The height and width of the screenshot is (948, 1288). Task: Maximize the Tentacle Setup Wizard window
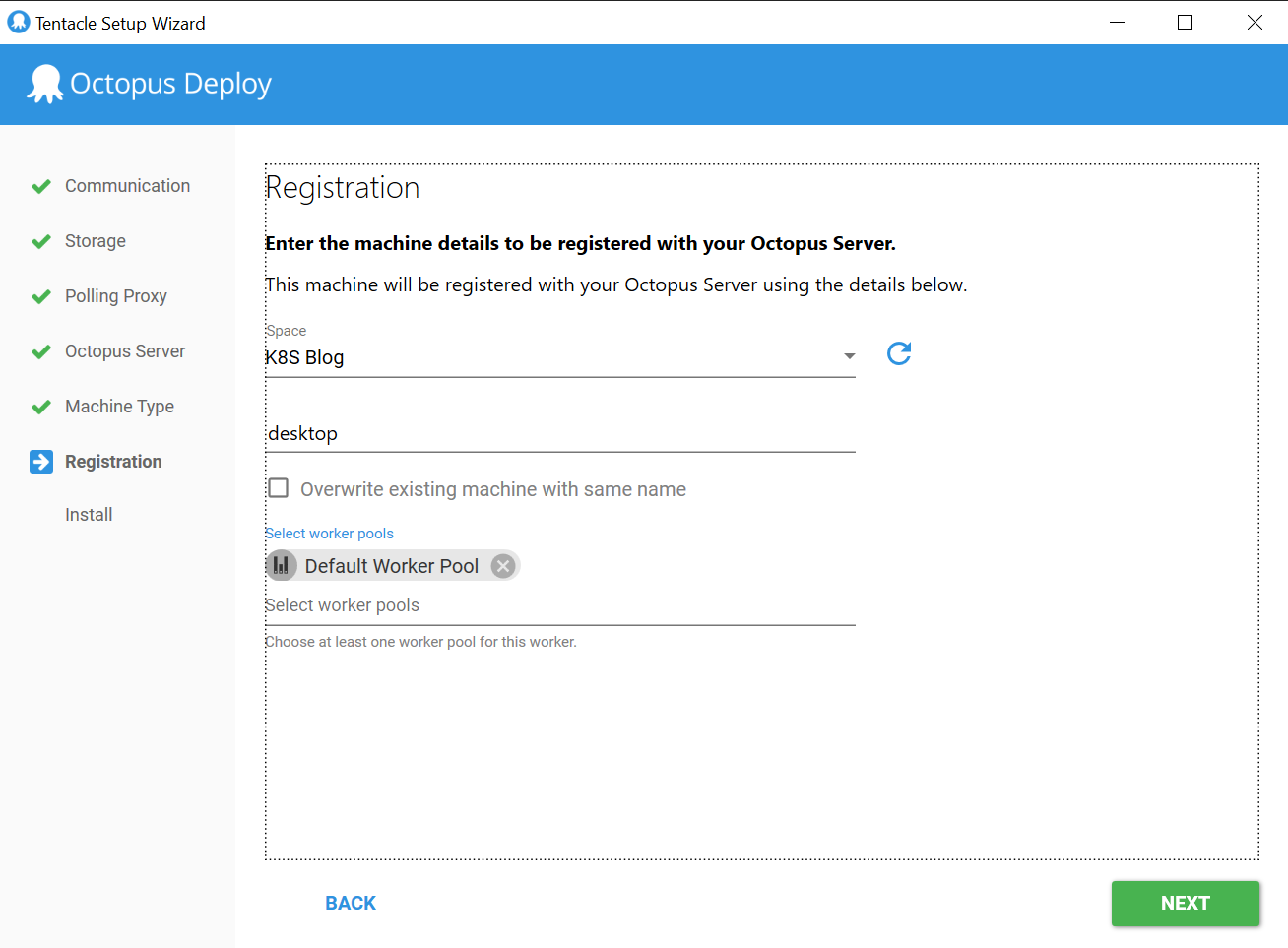[1185, 22]
